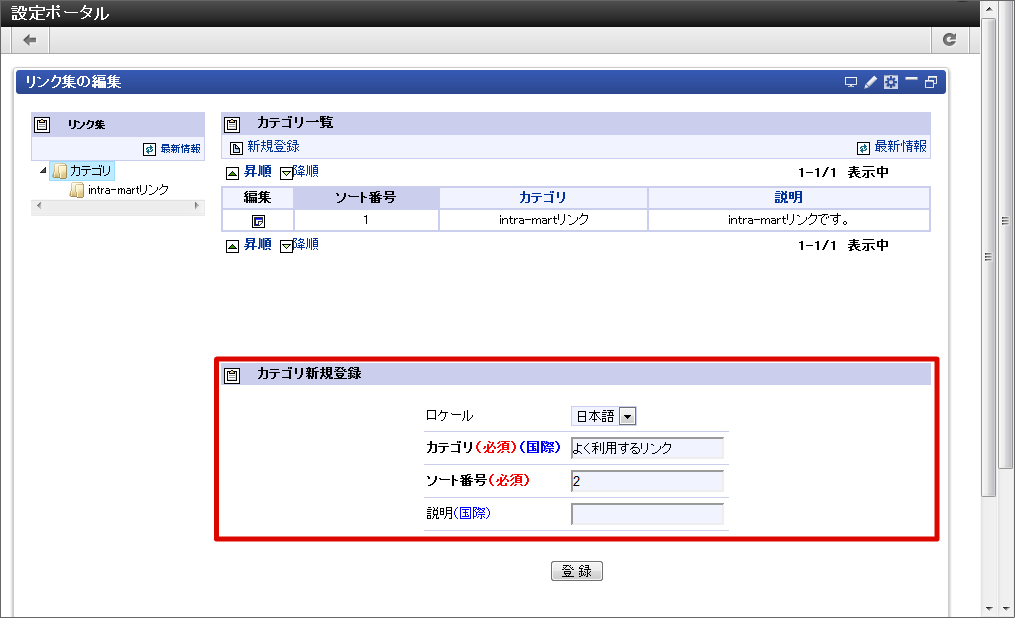The image size is (1015, 618).
Task: Click the clipboard icon beside リンク集
Action: tap(42, 124)
